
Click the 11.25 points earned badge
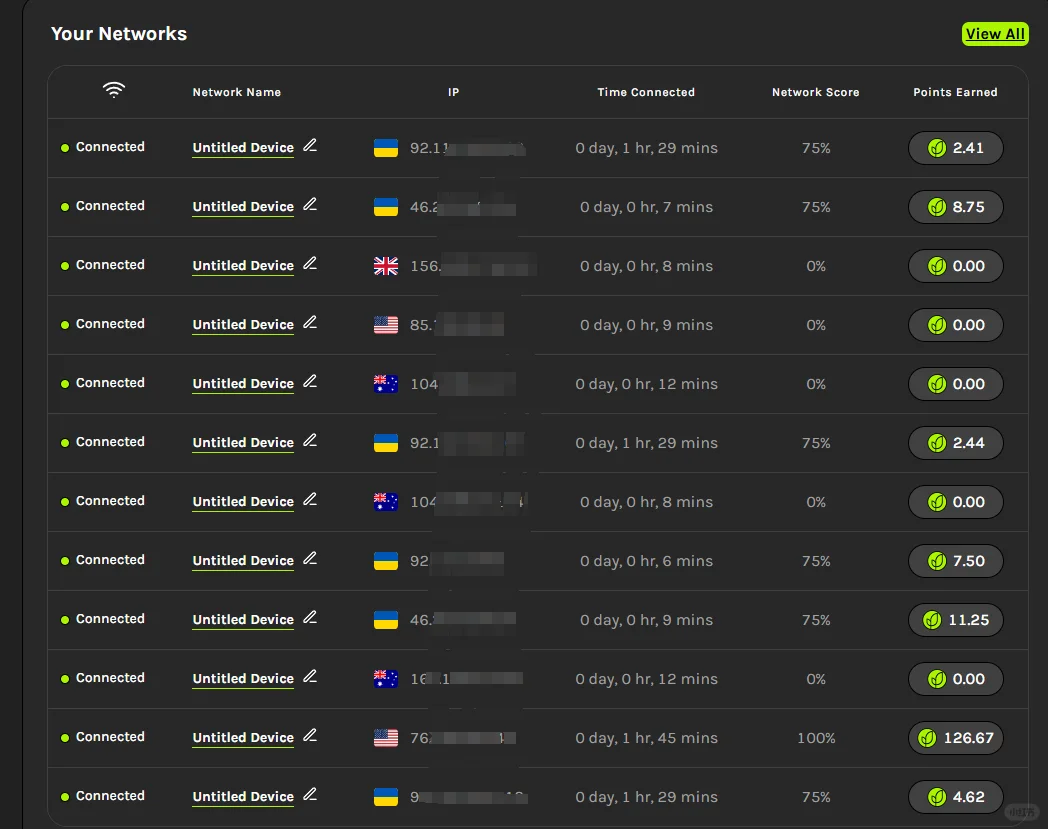[x=956, y=620]
